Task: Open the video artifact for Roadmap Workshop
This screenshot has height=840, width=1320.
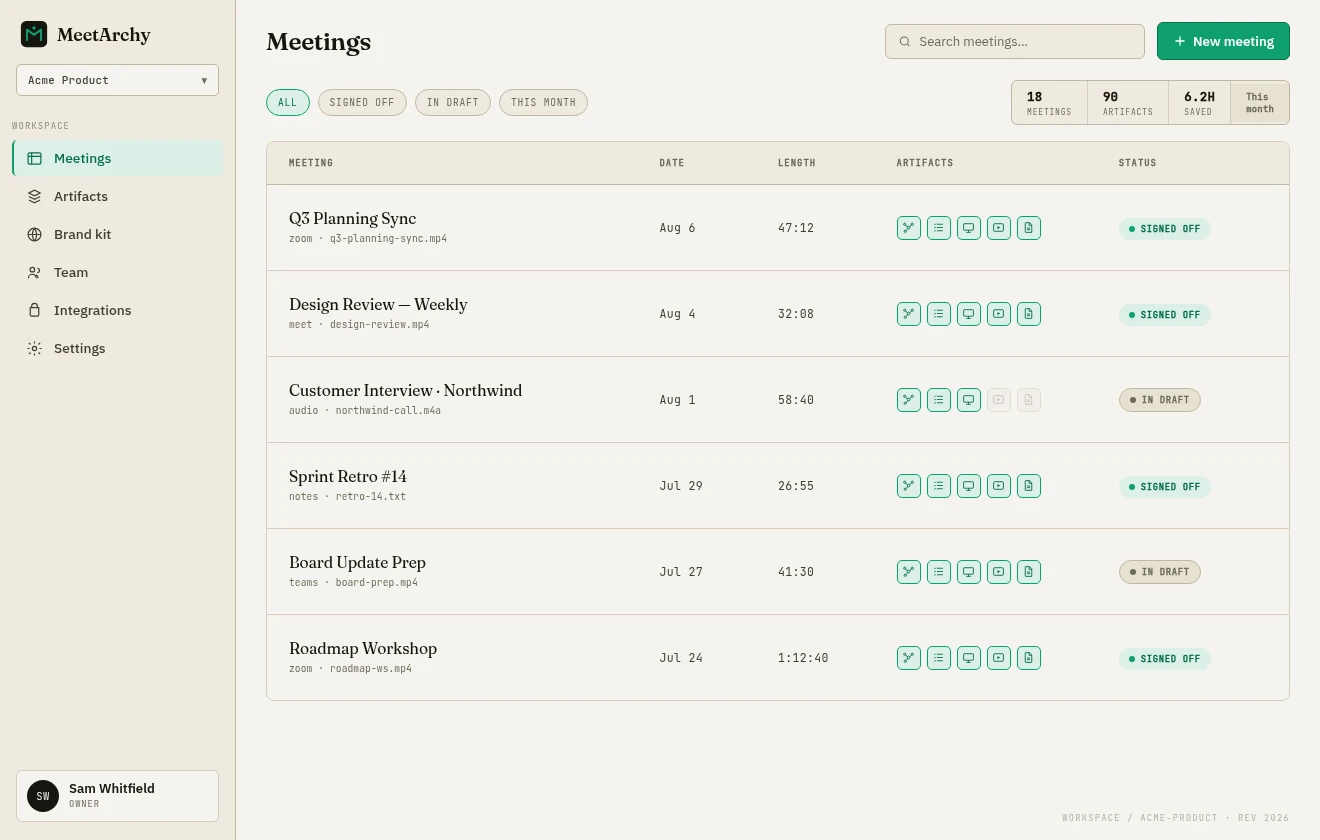Action: [999, 658]
